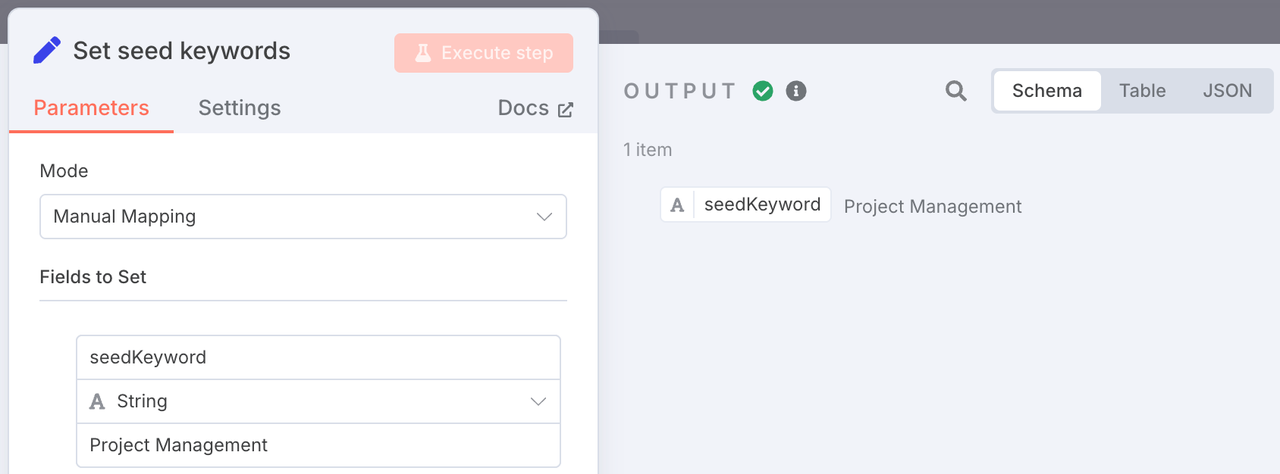Click the seedKeyword field name input
Image resolution: width=1280 pixels, height=474 pixels.
318,357
